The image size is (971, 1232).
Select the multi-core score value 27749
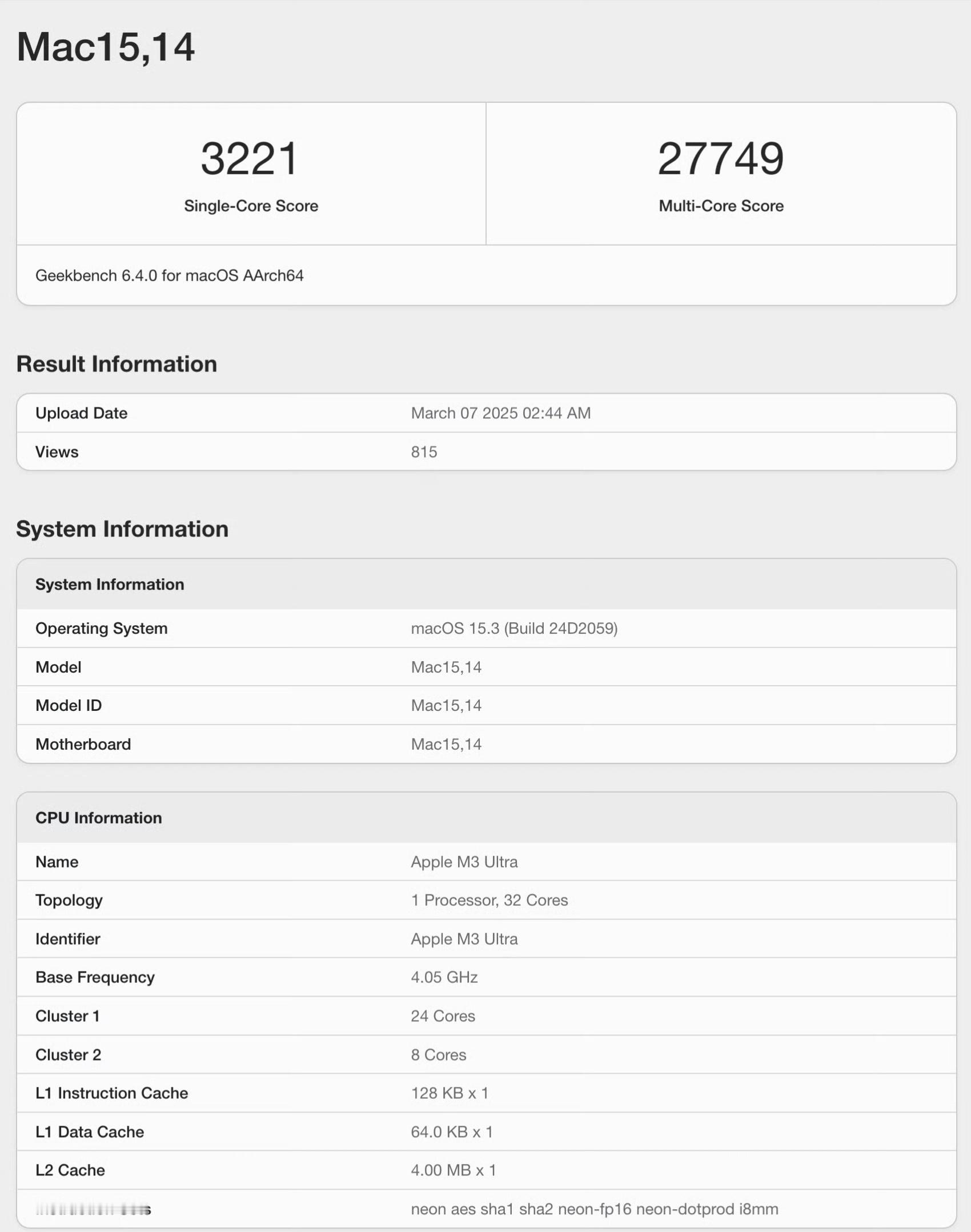click(x=721, y=158)
